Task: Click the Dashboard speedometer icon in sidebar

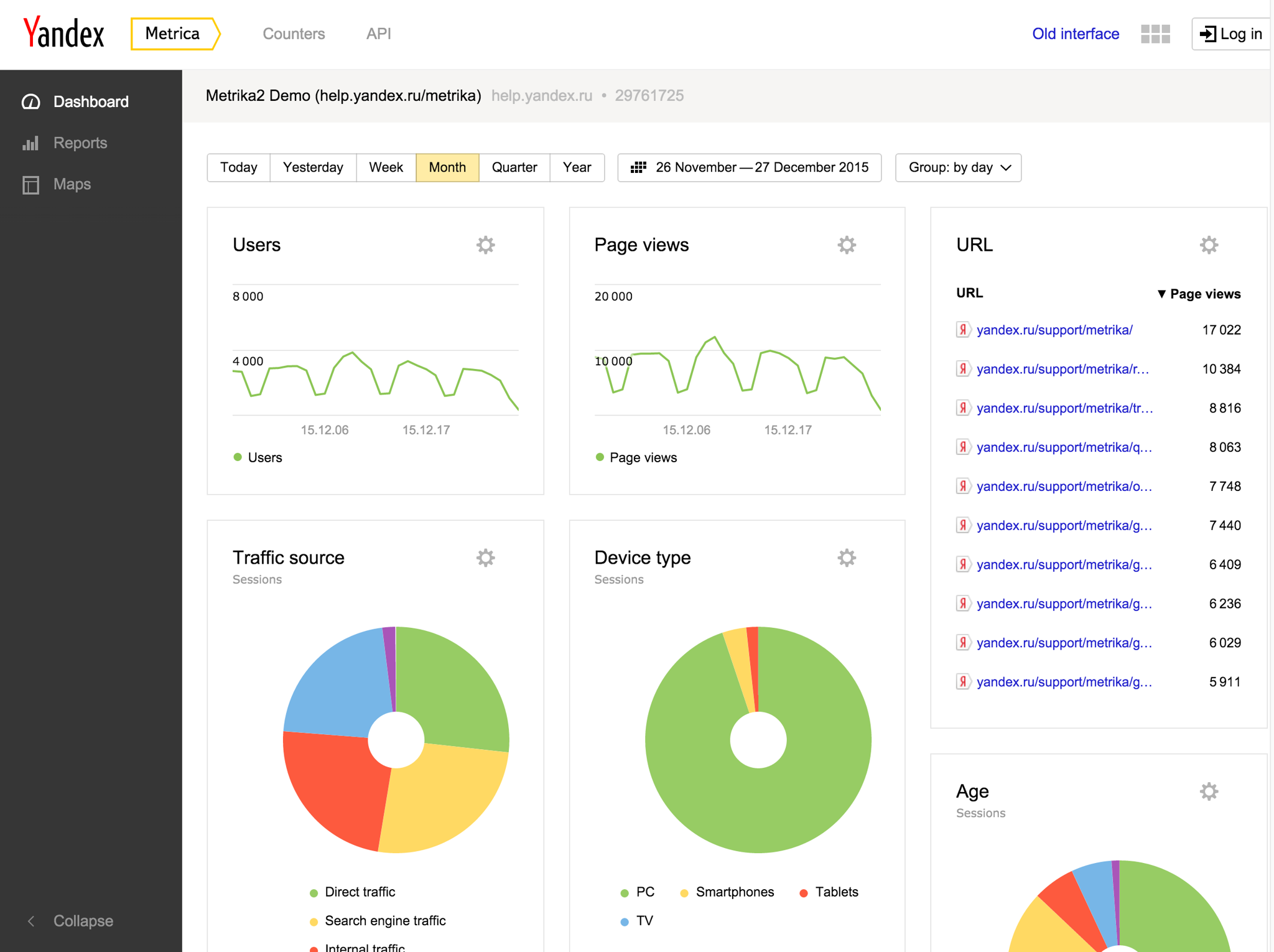Action: pos(31,102)
